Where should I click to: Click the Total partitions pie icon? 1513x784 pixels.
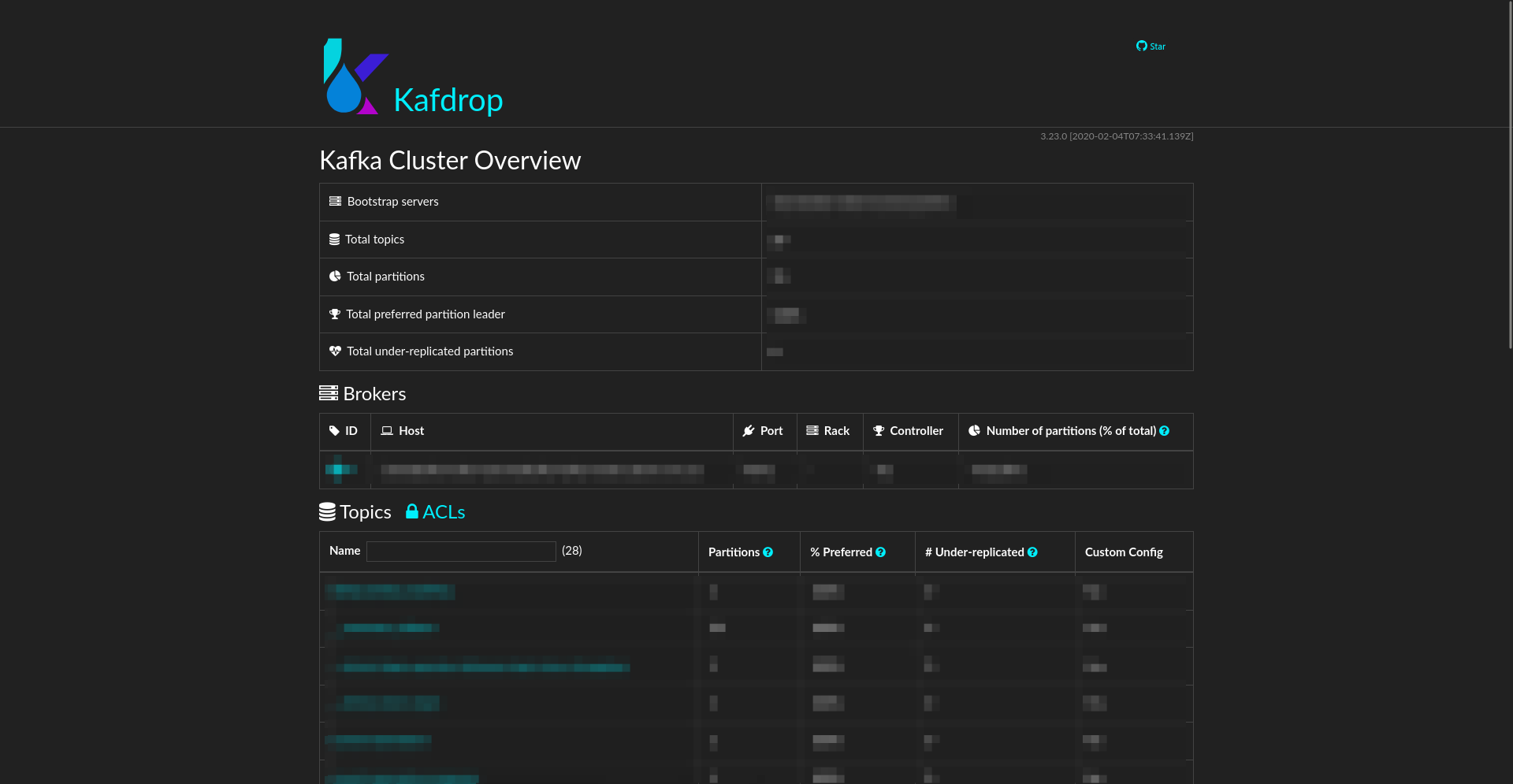click(335, 276)
